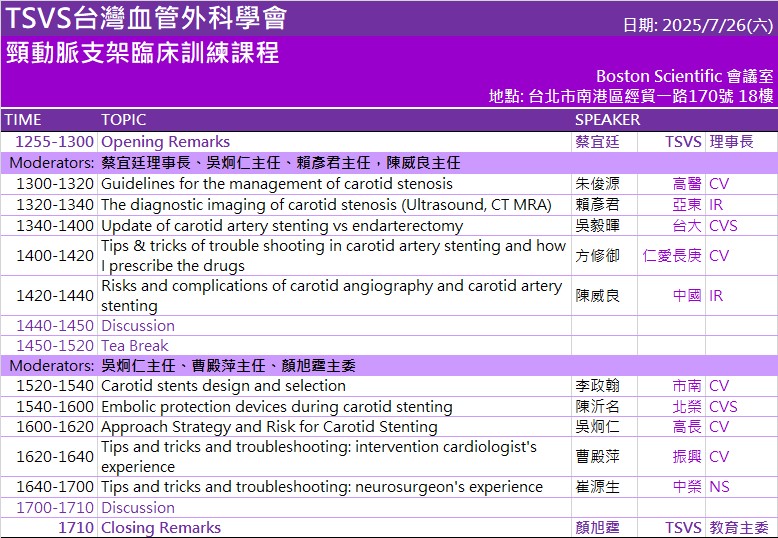The image size is (778, 538).
Task: Select speaker 吳炯仁 in the 1600 row
Action: point(597,427)
